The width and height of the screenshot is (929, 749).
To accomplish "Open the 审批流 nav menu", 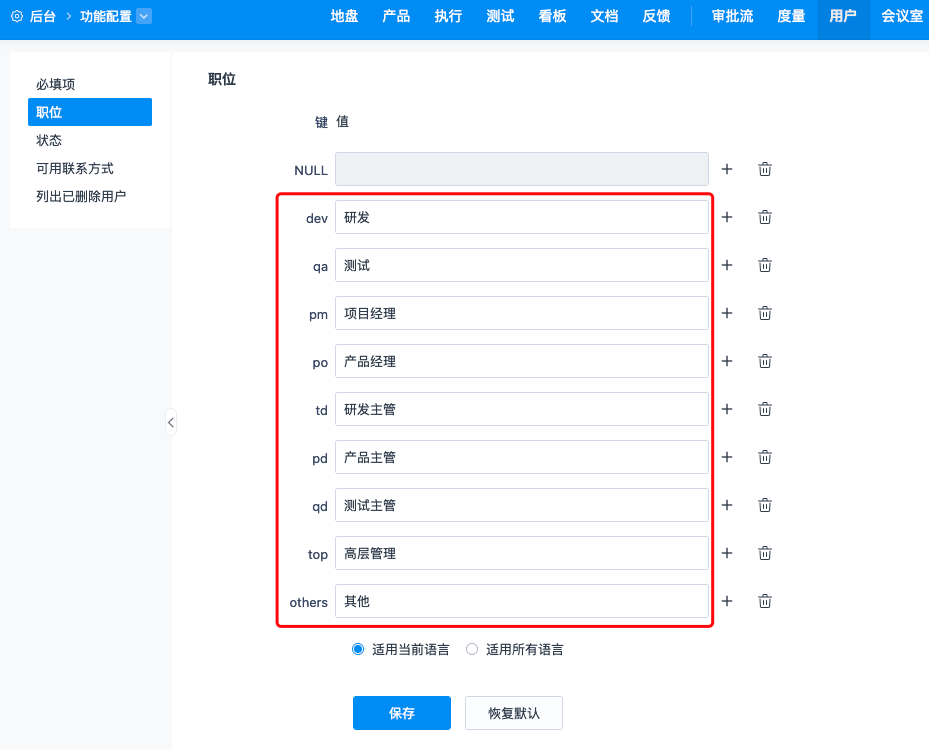I will tap(733, 17).
